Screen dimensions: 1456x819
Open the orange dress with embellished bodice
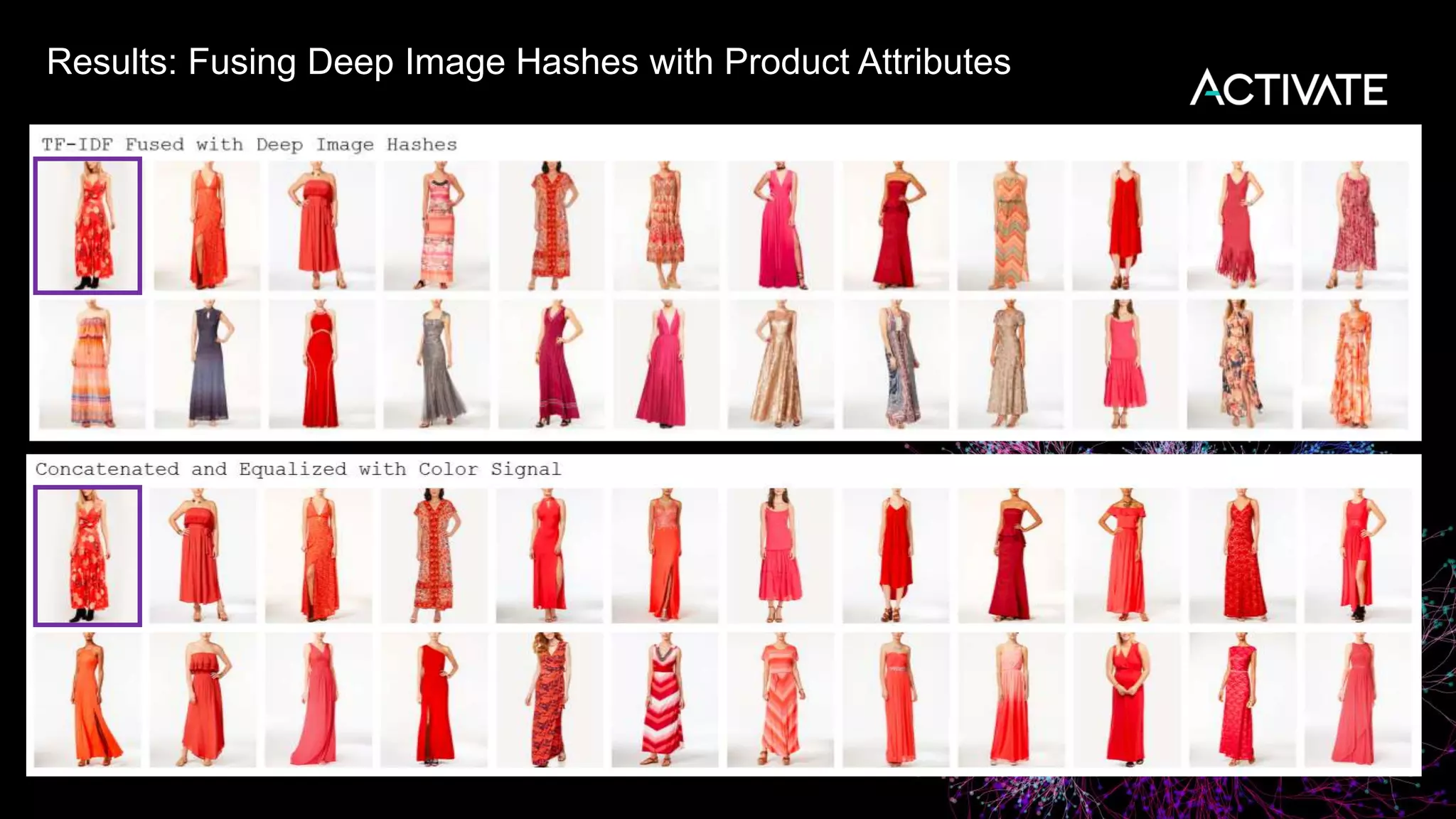click(665, 555)
